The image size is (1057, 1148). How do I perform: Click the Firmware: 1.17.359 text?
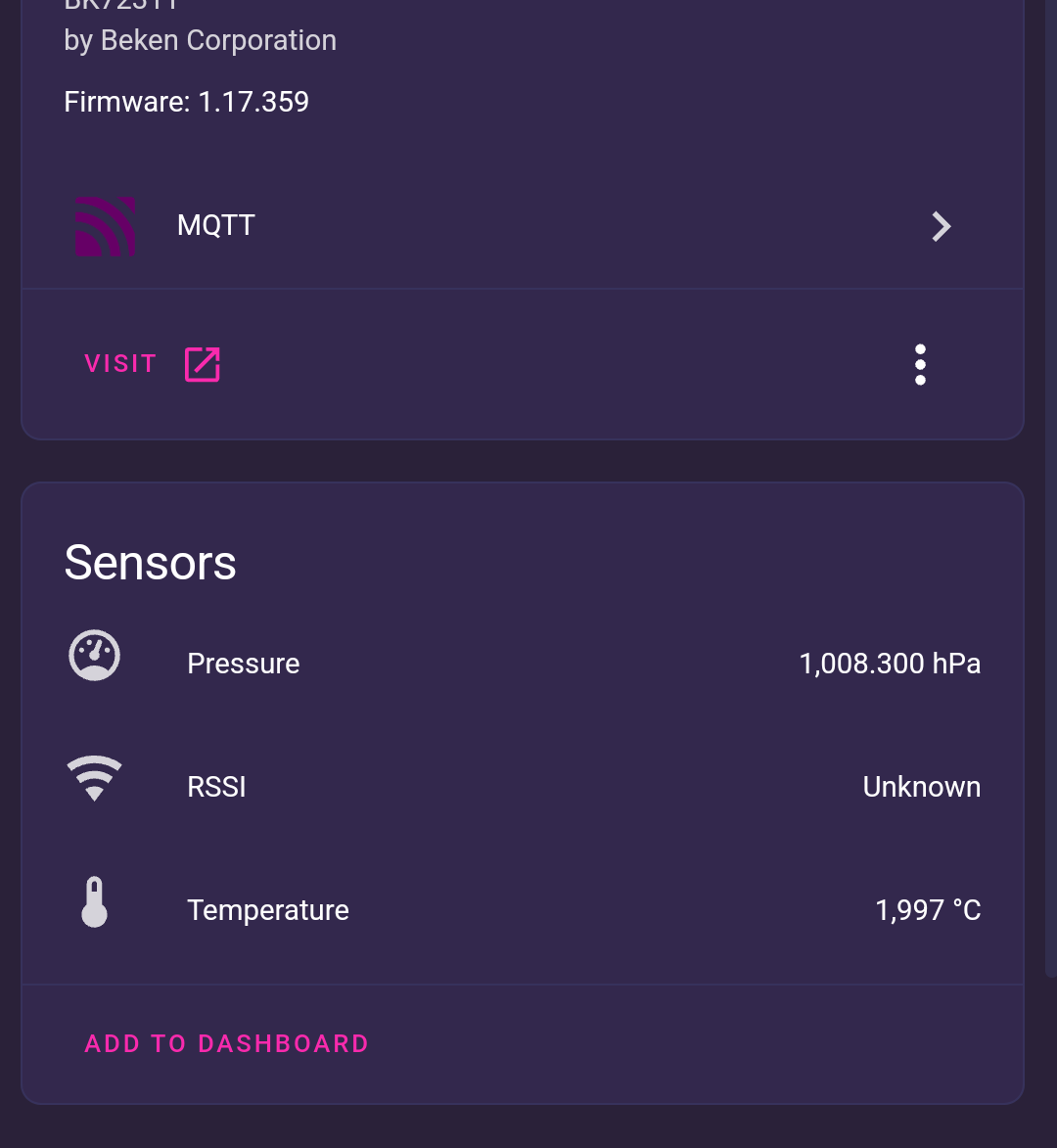(186, 102)
